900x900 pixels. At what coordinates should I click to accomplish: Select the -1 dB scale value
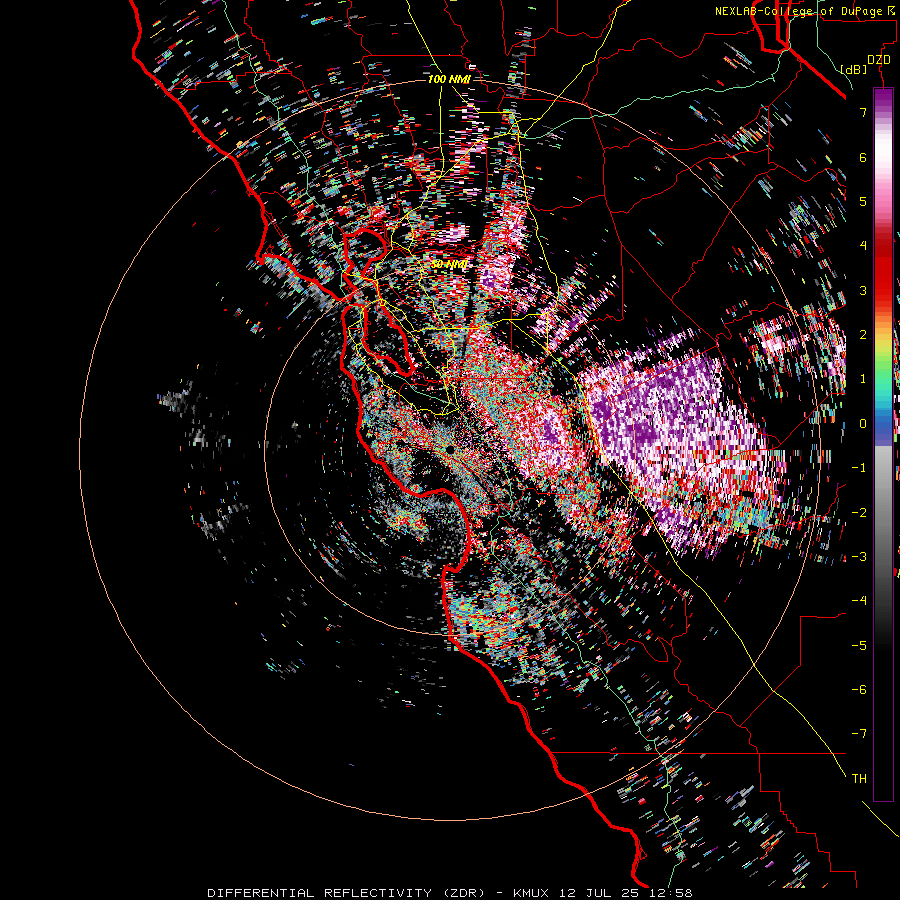click(x=859, y=468)
